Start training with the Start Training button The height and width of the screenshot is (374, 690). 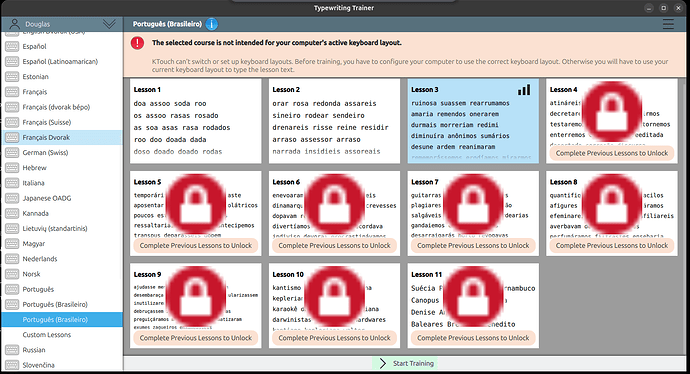click(405, 363)
